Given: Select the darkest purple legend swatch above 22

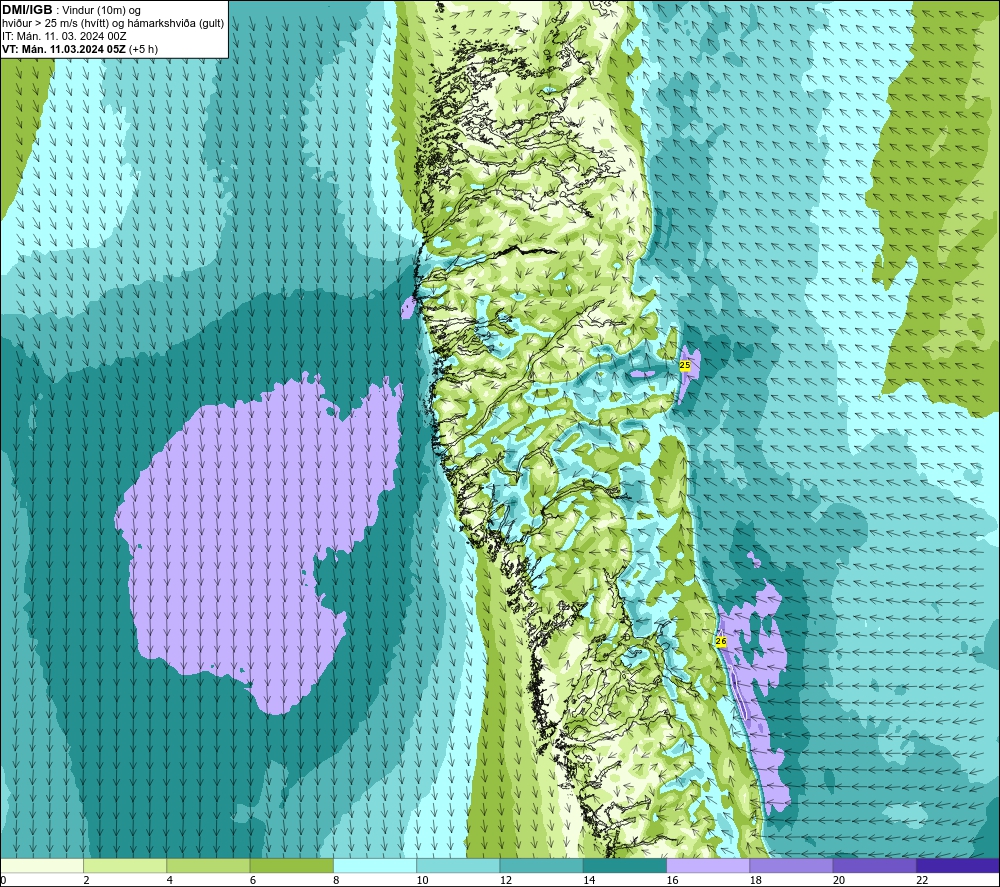Looking at the screenshot, I should pos(958,865).
